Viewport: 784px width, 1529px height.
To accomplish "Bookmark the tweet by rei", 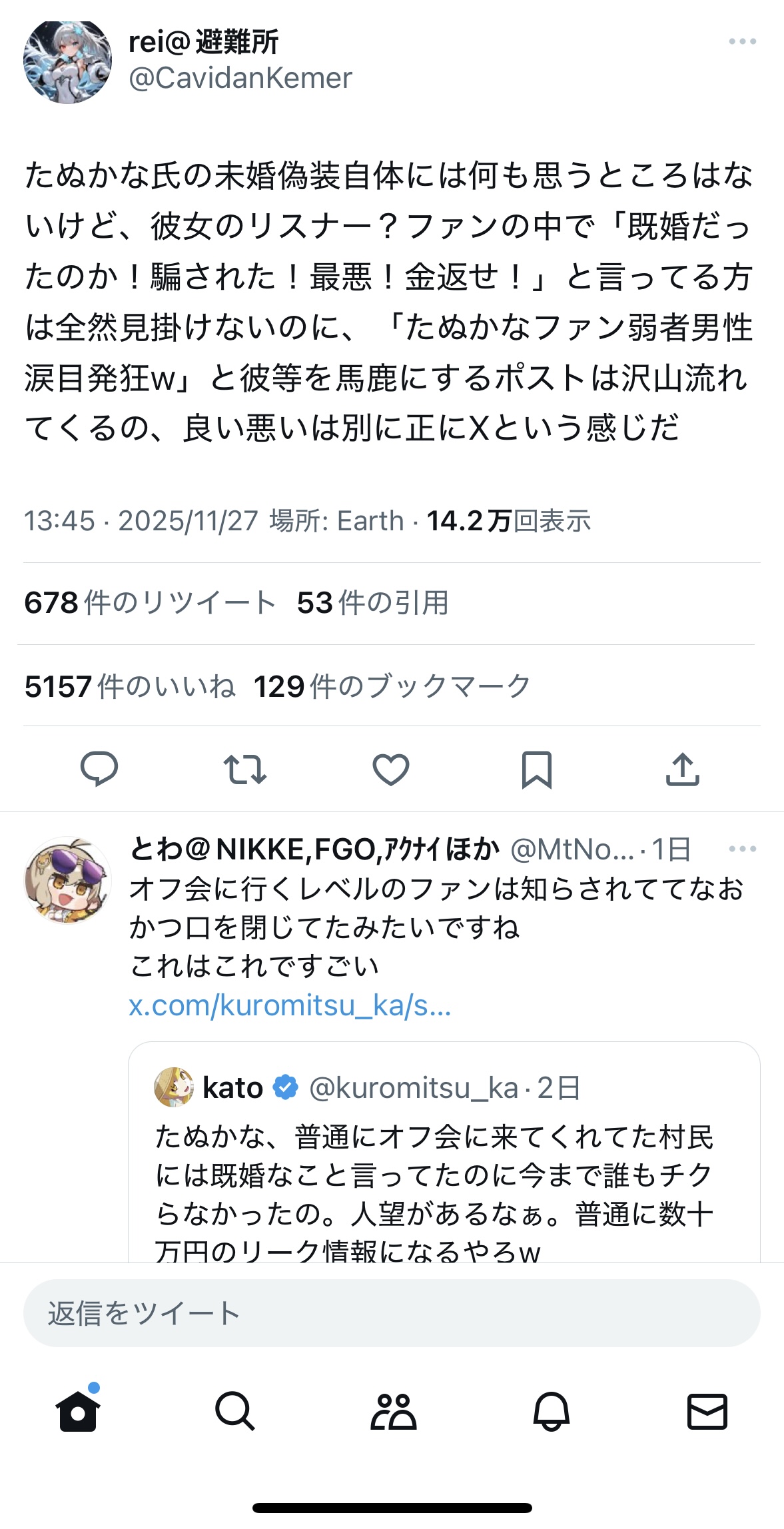I will point(537,769).
